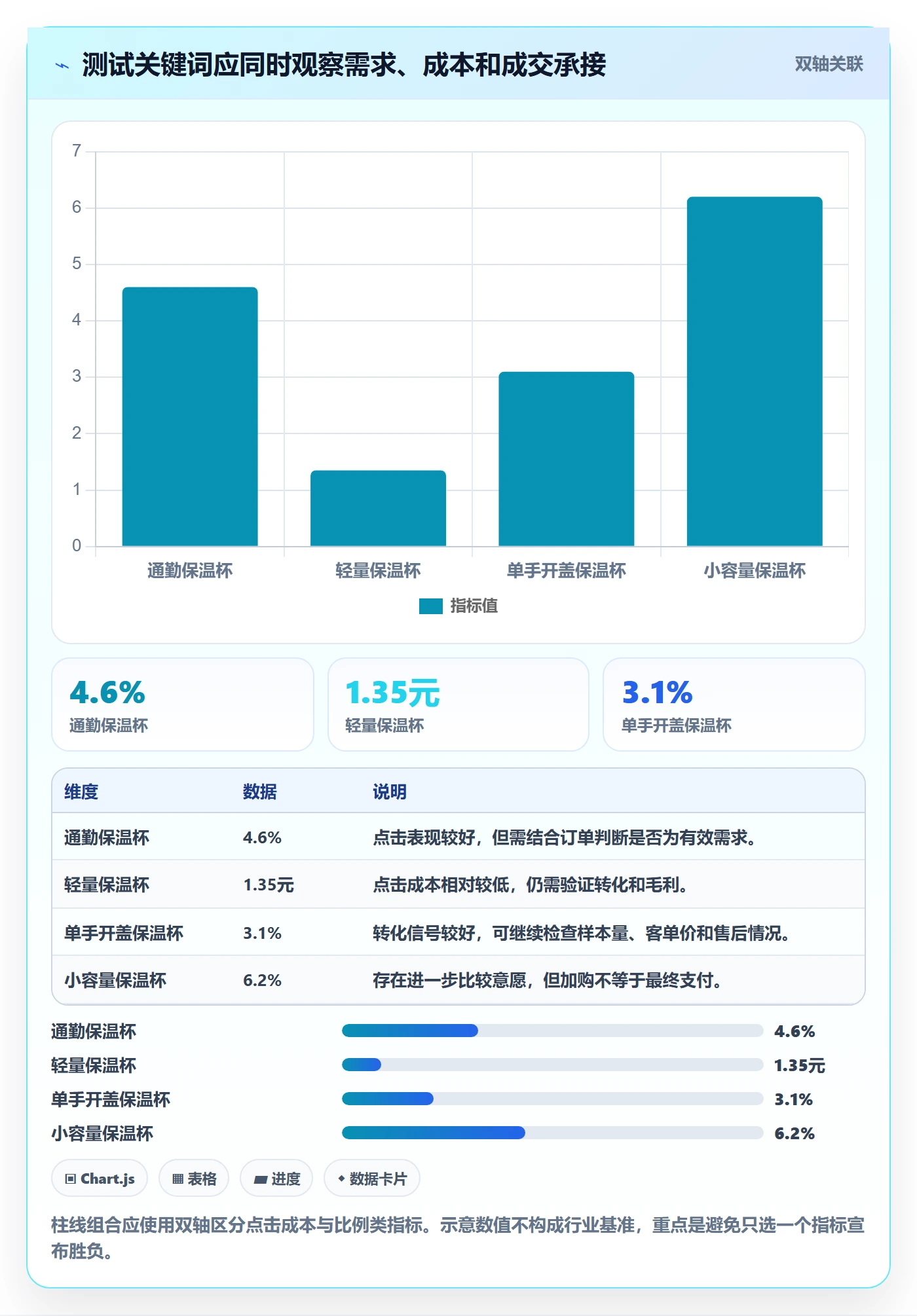Select the 通勤保温杯 table row cell
This screenshot has width=917, height=1316.
coord(107,837)
